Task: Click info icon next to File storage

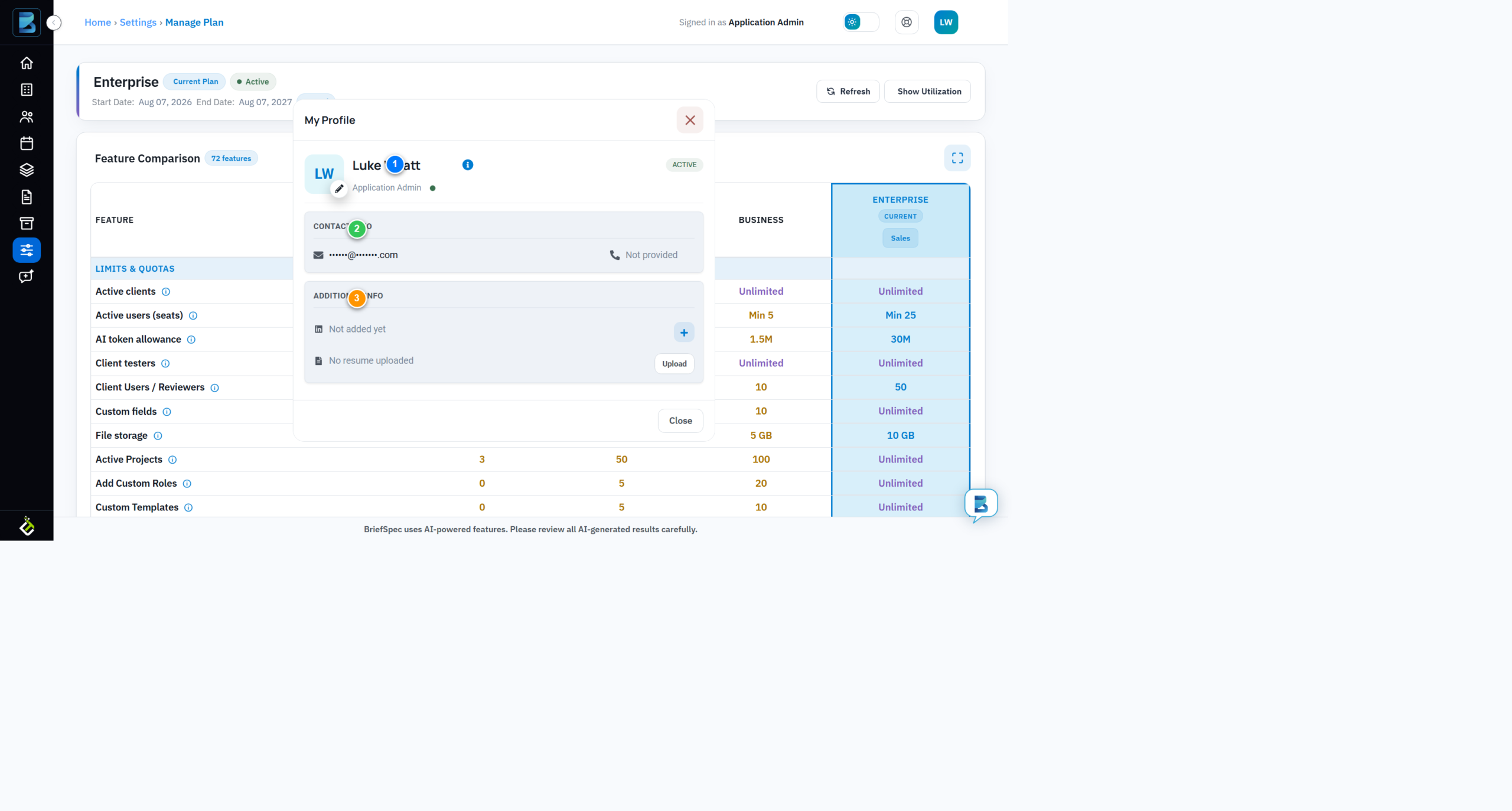Action: (x=158, y=436)
